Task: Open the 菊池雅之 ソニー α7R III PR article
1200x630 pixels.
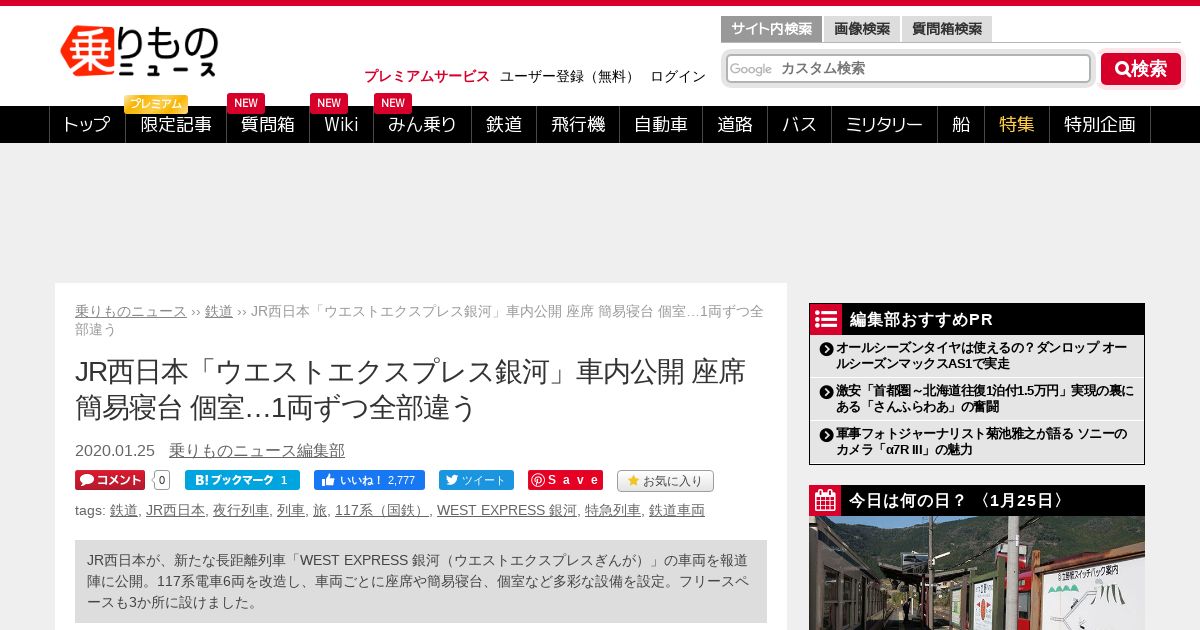Action: coord(982,442)
